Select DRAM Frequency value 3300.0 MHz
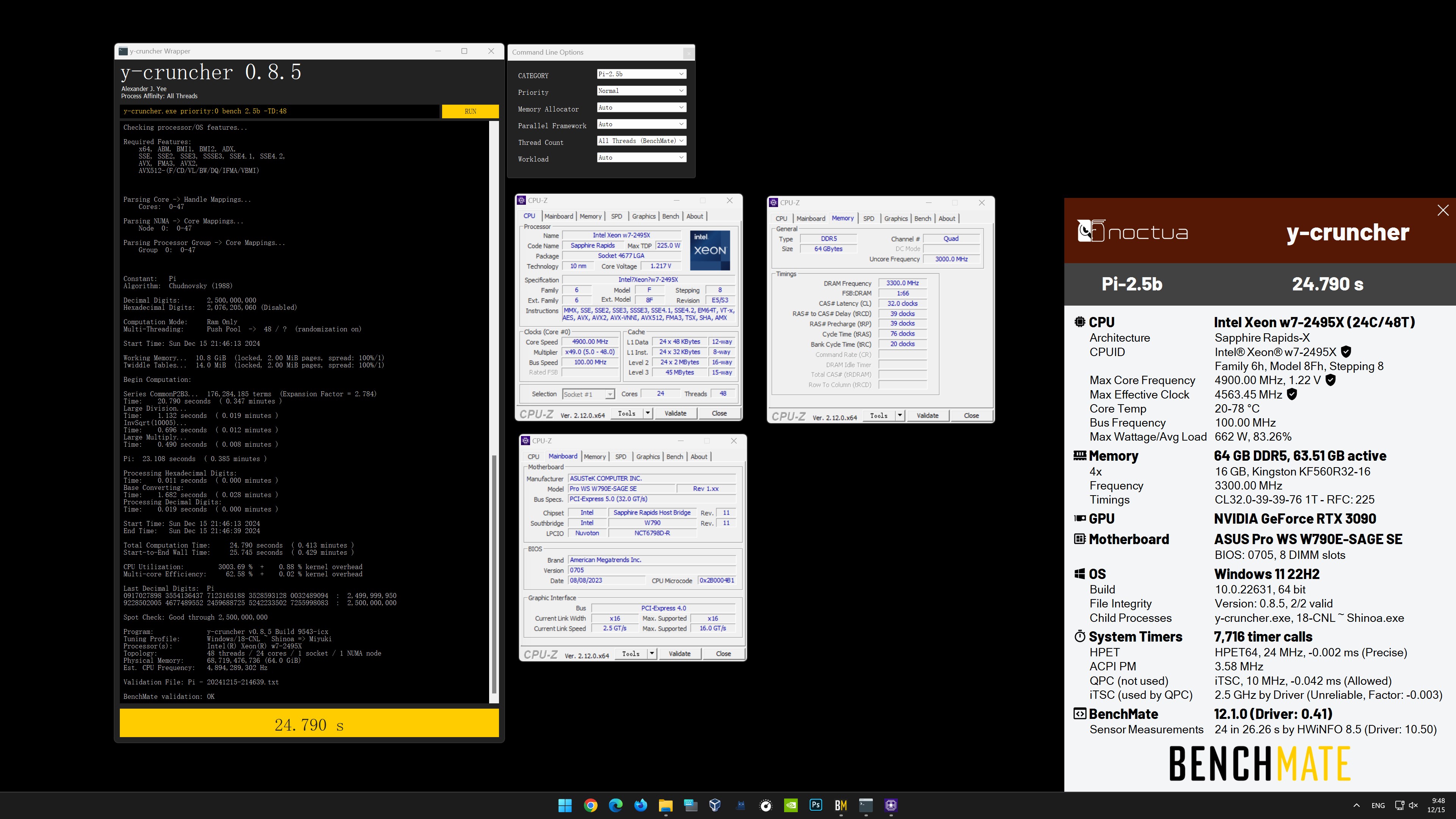The height and width of the screenshot is (819, 1456). coord(902,283)
